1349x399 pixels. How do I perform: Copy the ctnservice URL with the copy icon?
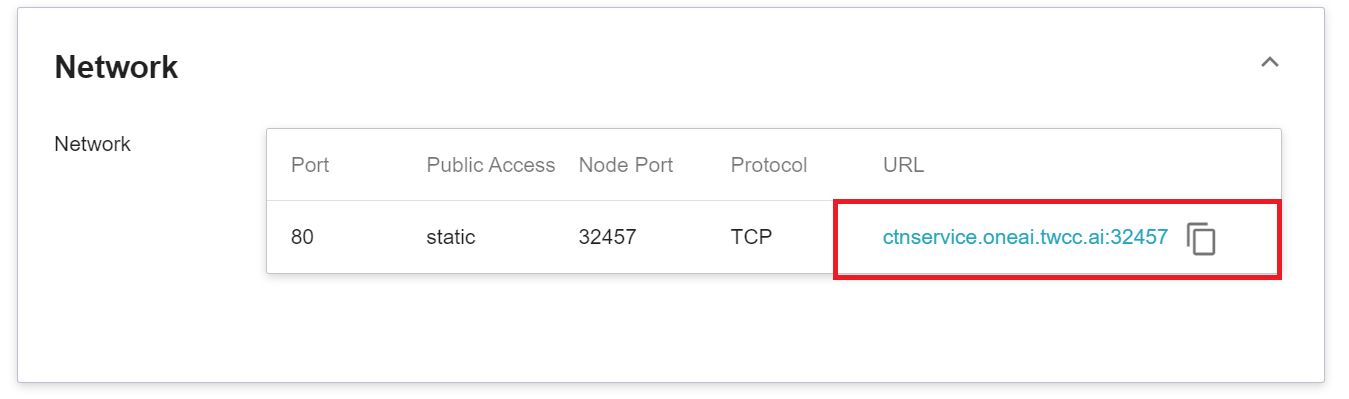tap(1201, 239)
